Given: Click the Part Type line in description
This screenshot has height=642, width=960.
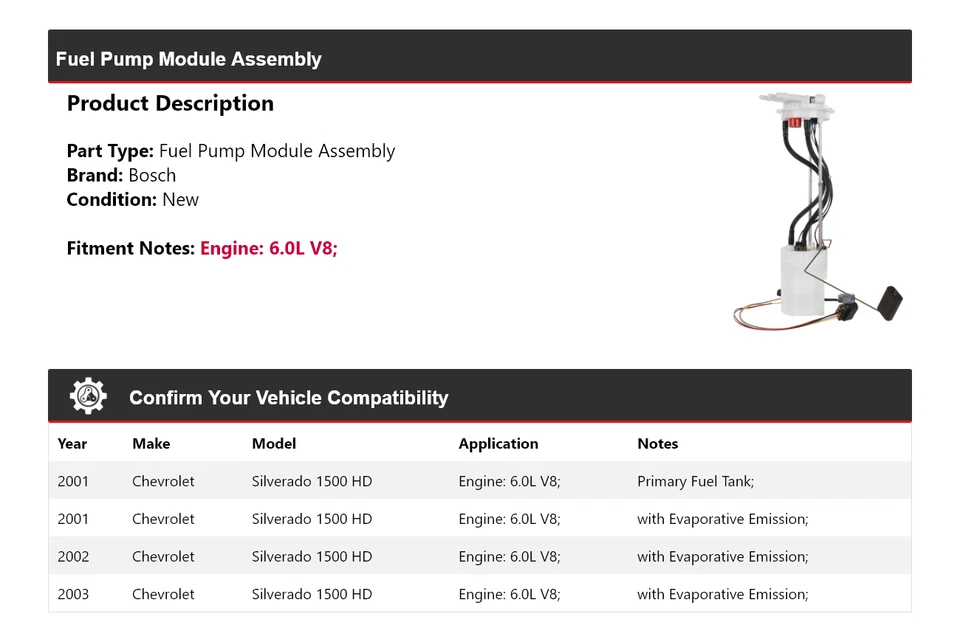Looking at the screenshot, I should click(x=231, y=151).
